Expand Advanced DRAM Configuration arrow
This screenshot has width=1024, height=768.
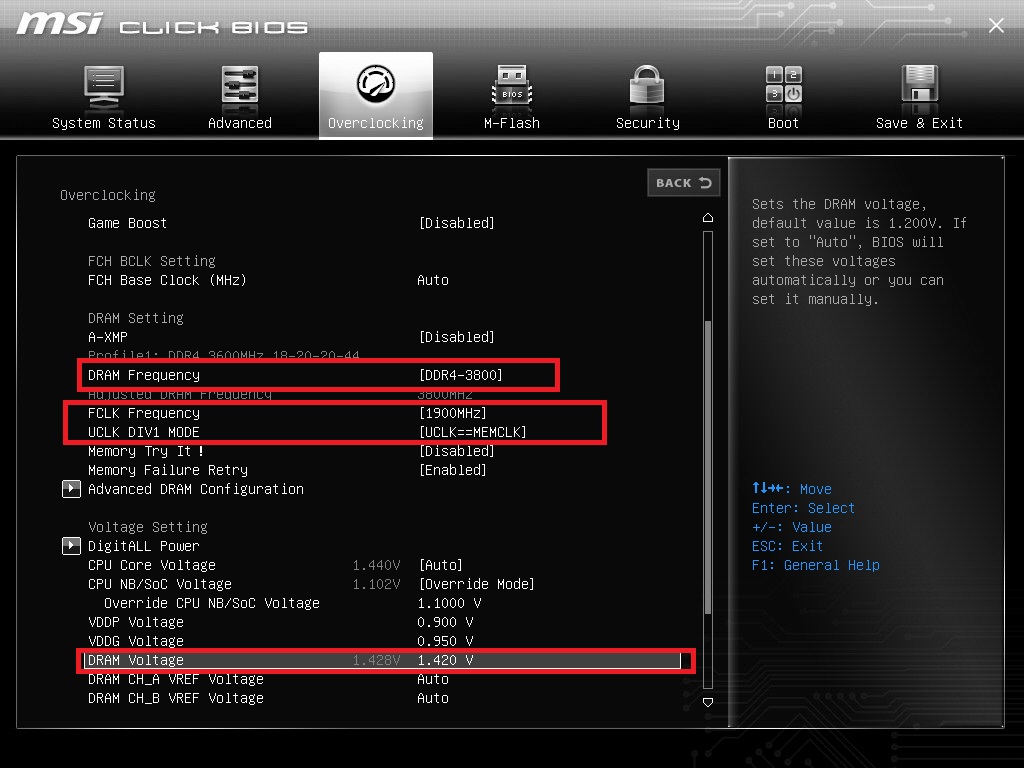point(71,489)
